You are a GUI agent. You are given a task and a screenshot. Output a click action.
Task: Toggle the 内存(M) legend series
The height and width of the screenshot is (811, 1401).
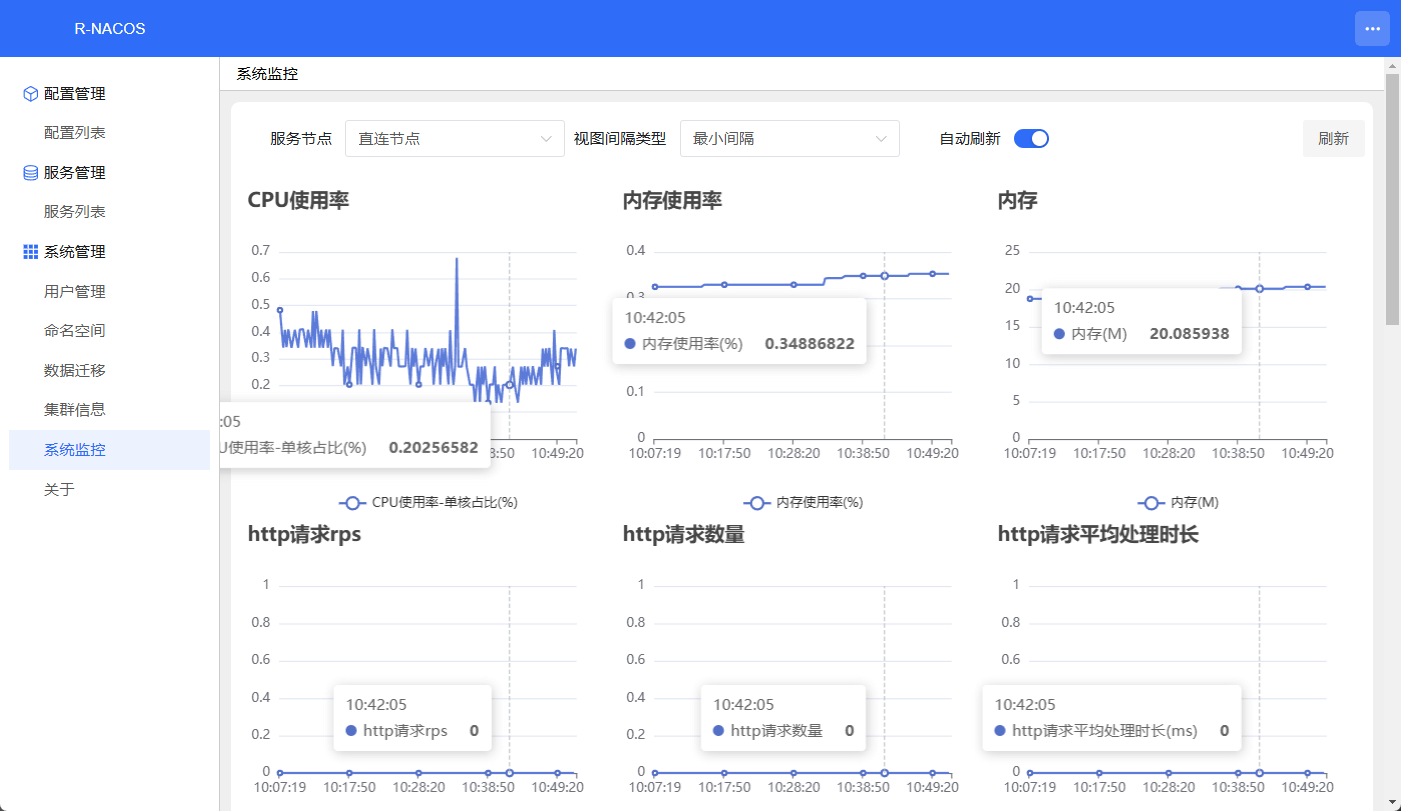(1178, 503)
